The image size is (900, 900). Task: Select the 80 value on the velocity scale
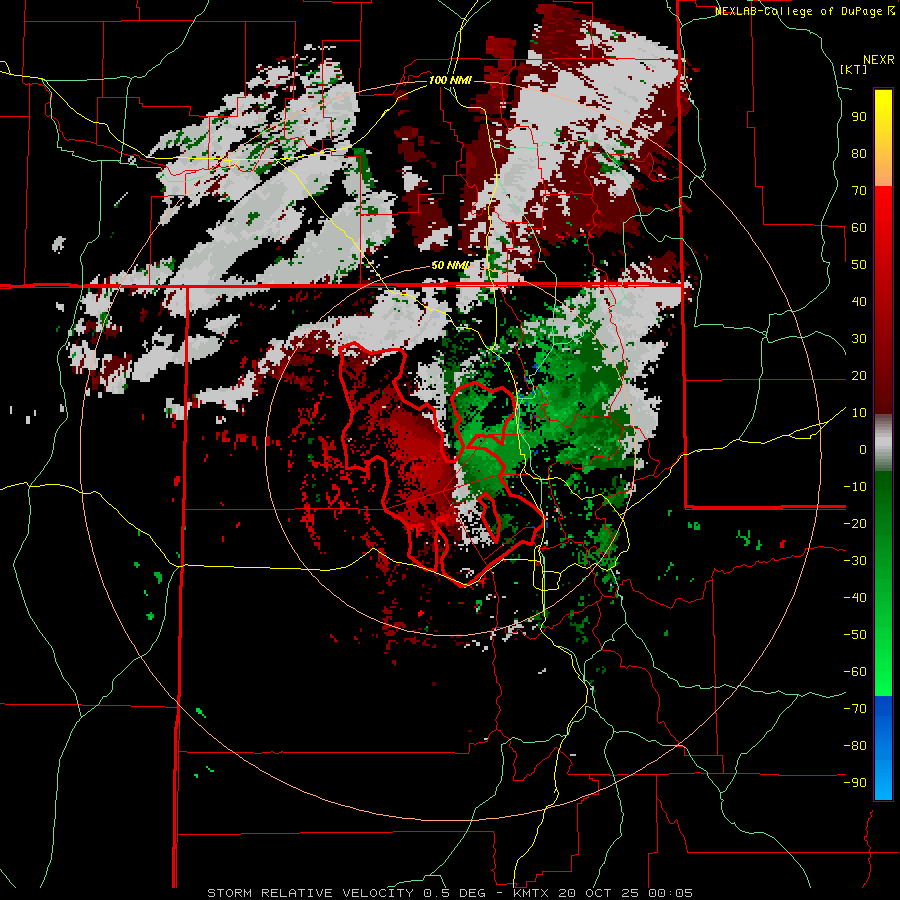(x=859, y=153)
